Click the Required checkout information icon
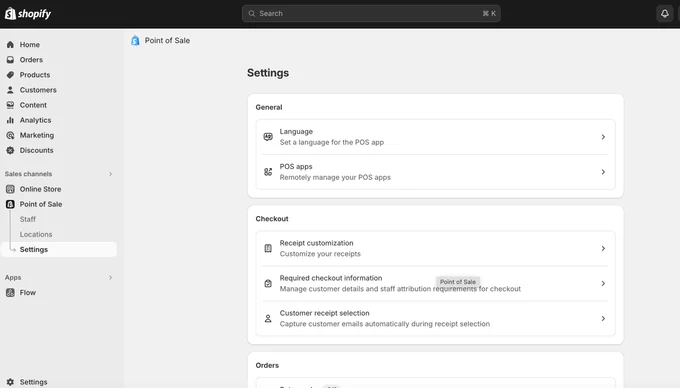 [268, 284]
